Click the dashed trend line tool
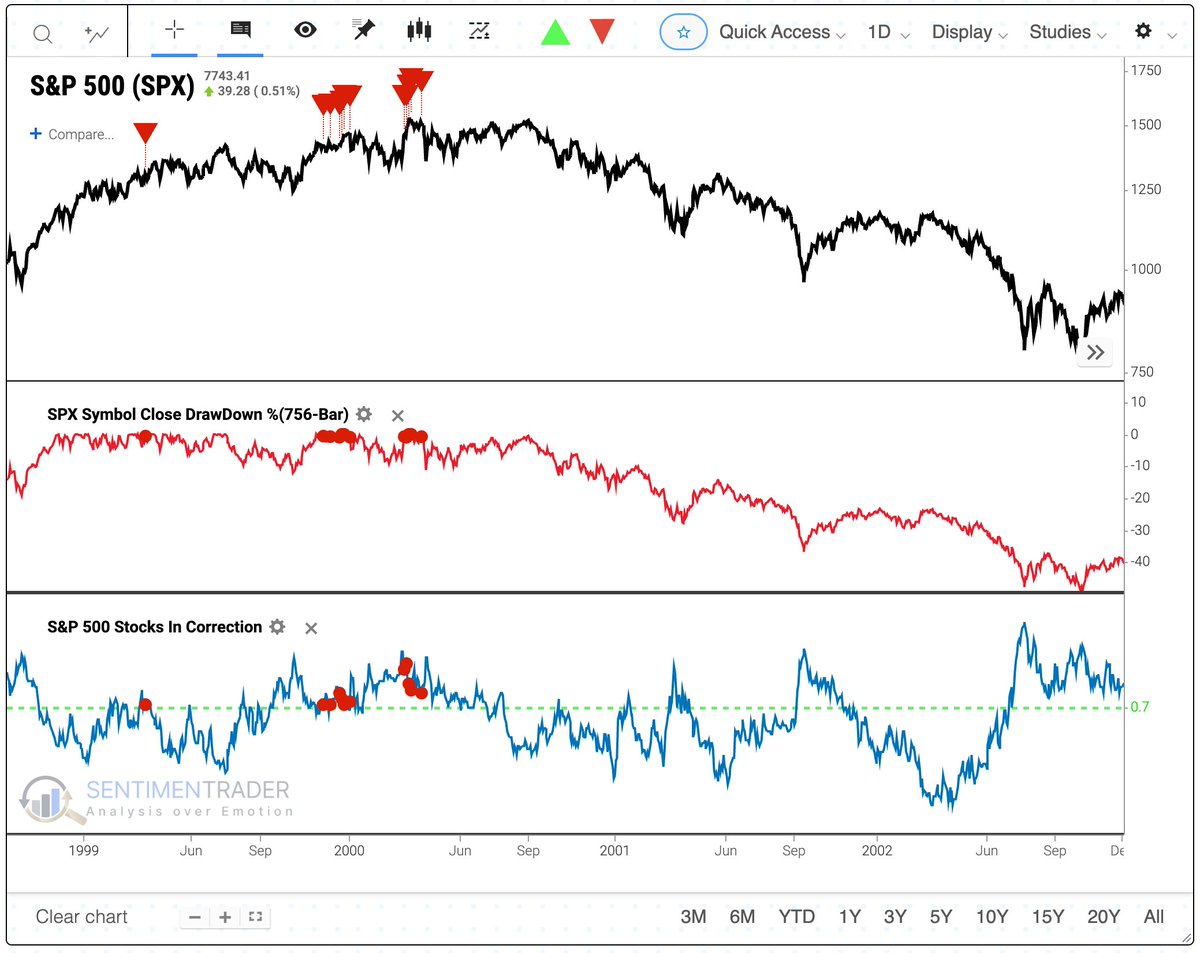 pos(479,31)
